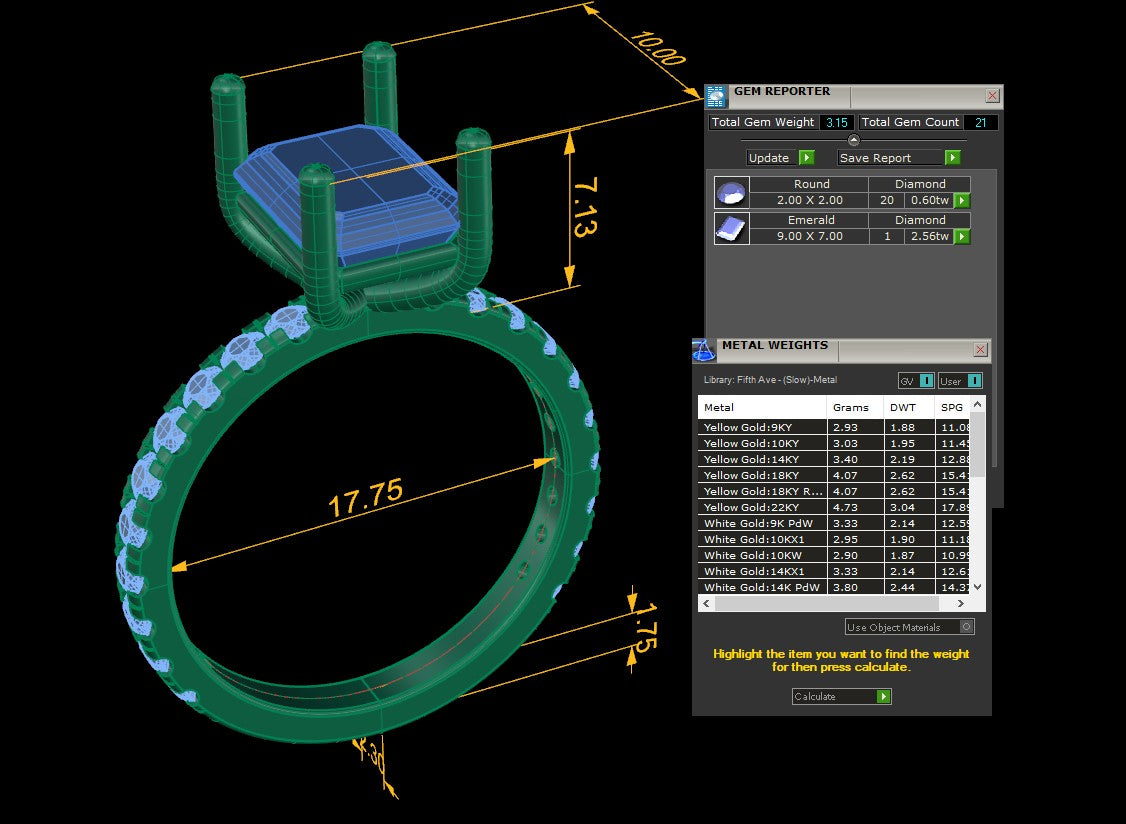Image resolution: width=1126 pixels, height=824 pixels.
Task: Select White Gold:10KW metal row
Action: (x=762, y=555)
